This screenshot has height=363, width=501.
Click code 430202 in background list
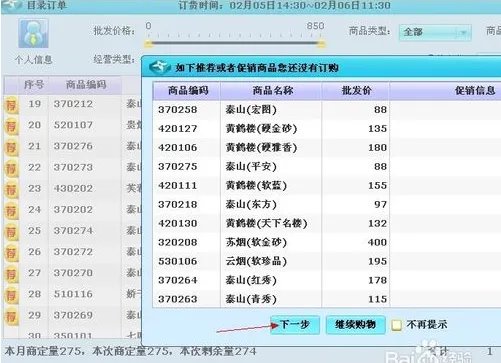tap(73, 189)
